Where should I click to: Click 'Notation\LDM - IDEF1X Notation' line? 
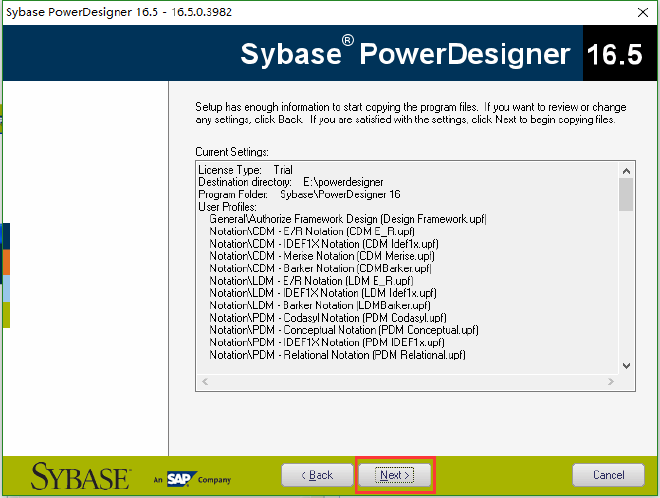323,293
